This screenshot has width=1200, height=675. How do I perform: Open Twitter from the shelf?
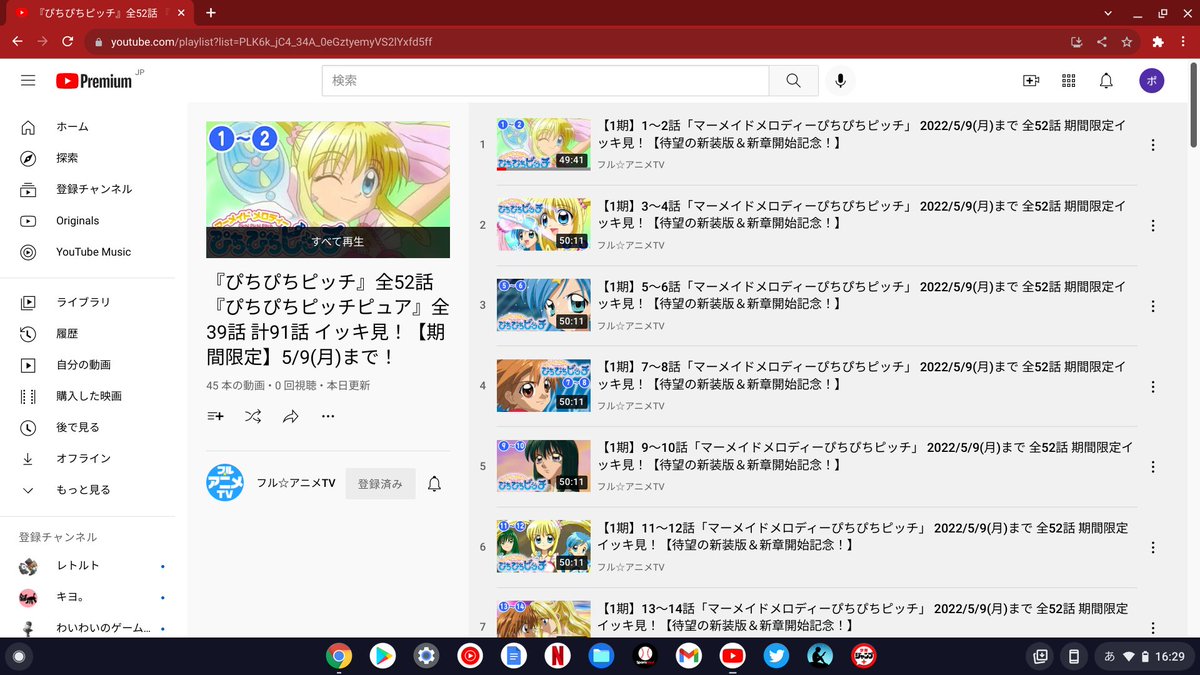tap(775, 656)
